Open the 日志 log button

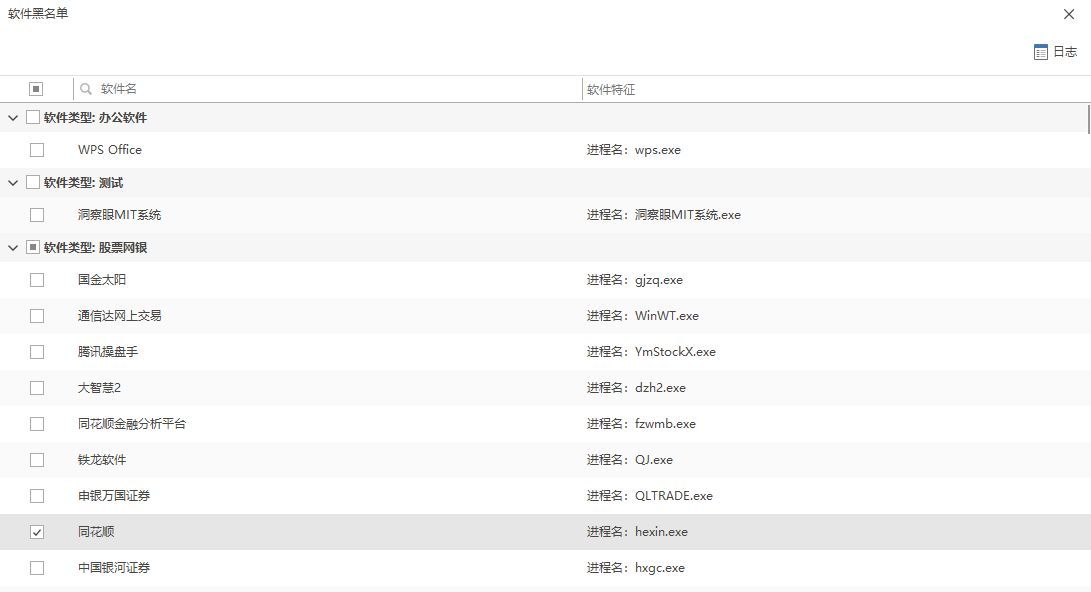[1056, 52]
